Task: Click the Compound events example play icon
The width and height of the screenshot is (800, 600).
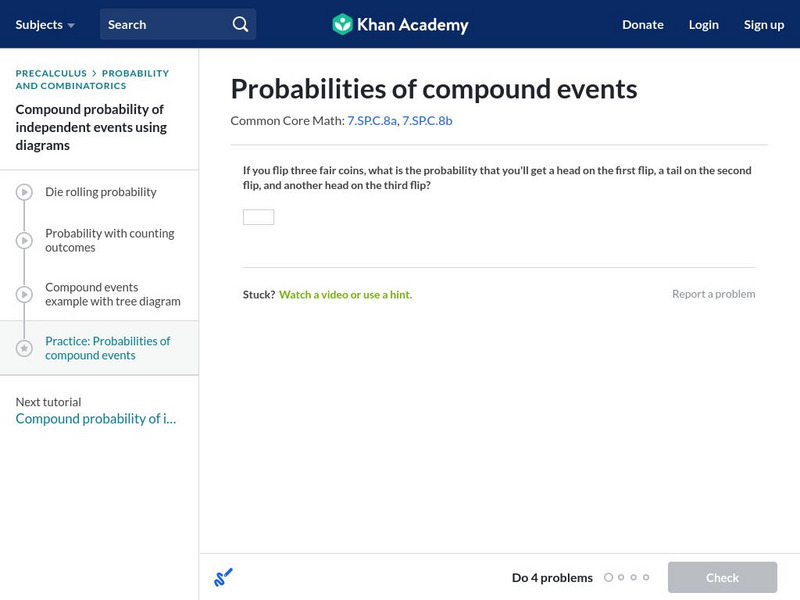Action: [x=24, y=295]
